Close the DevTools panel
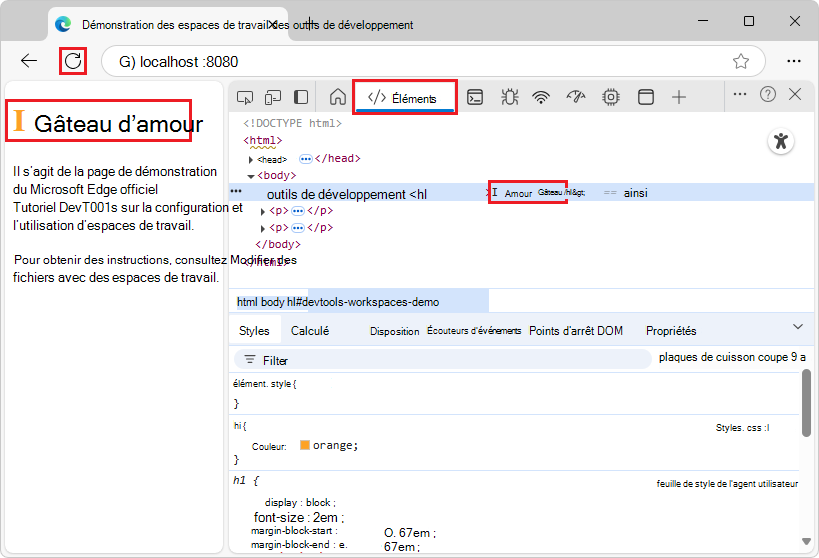This screenshot has width=819, height=558. click(x=795, y=95)
